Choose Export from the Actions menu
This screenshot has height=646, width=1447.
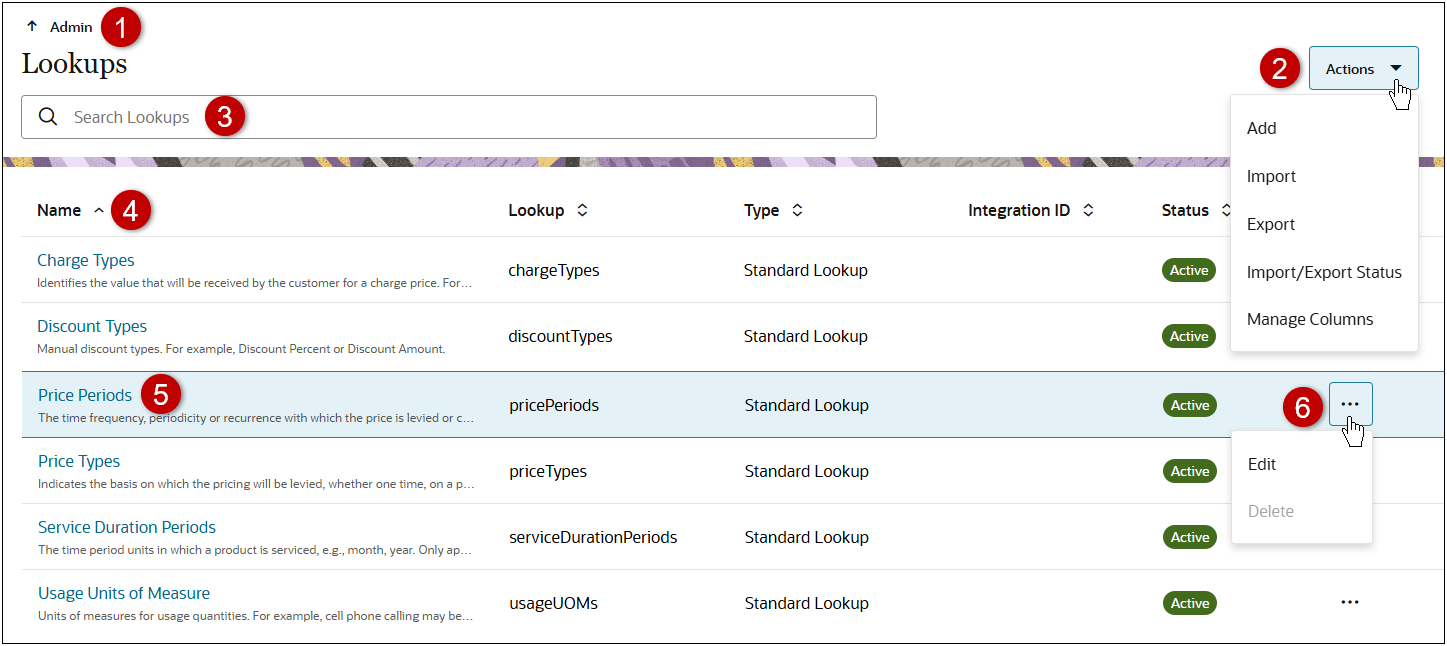point(1271,224)
